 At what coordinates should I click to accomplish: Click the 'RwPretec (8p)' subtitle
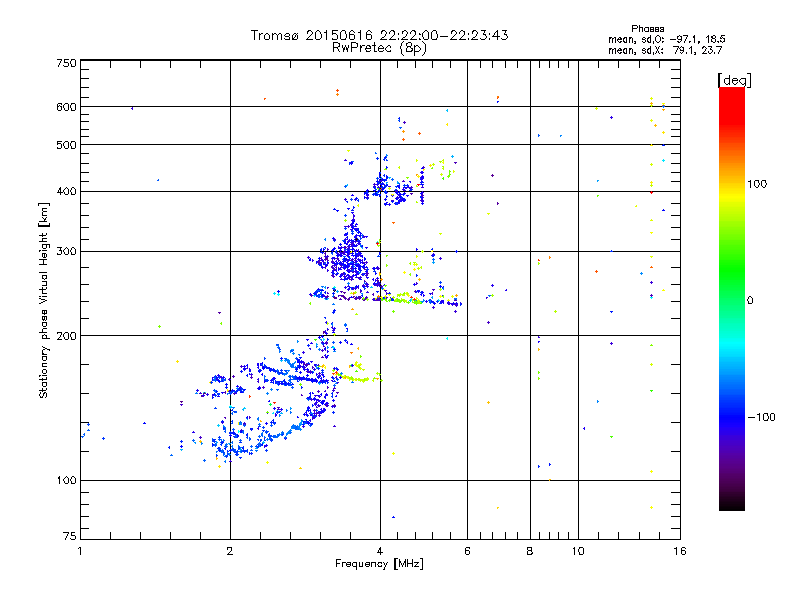click(379, 48)
